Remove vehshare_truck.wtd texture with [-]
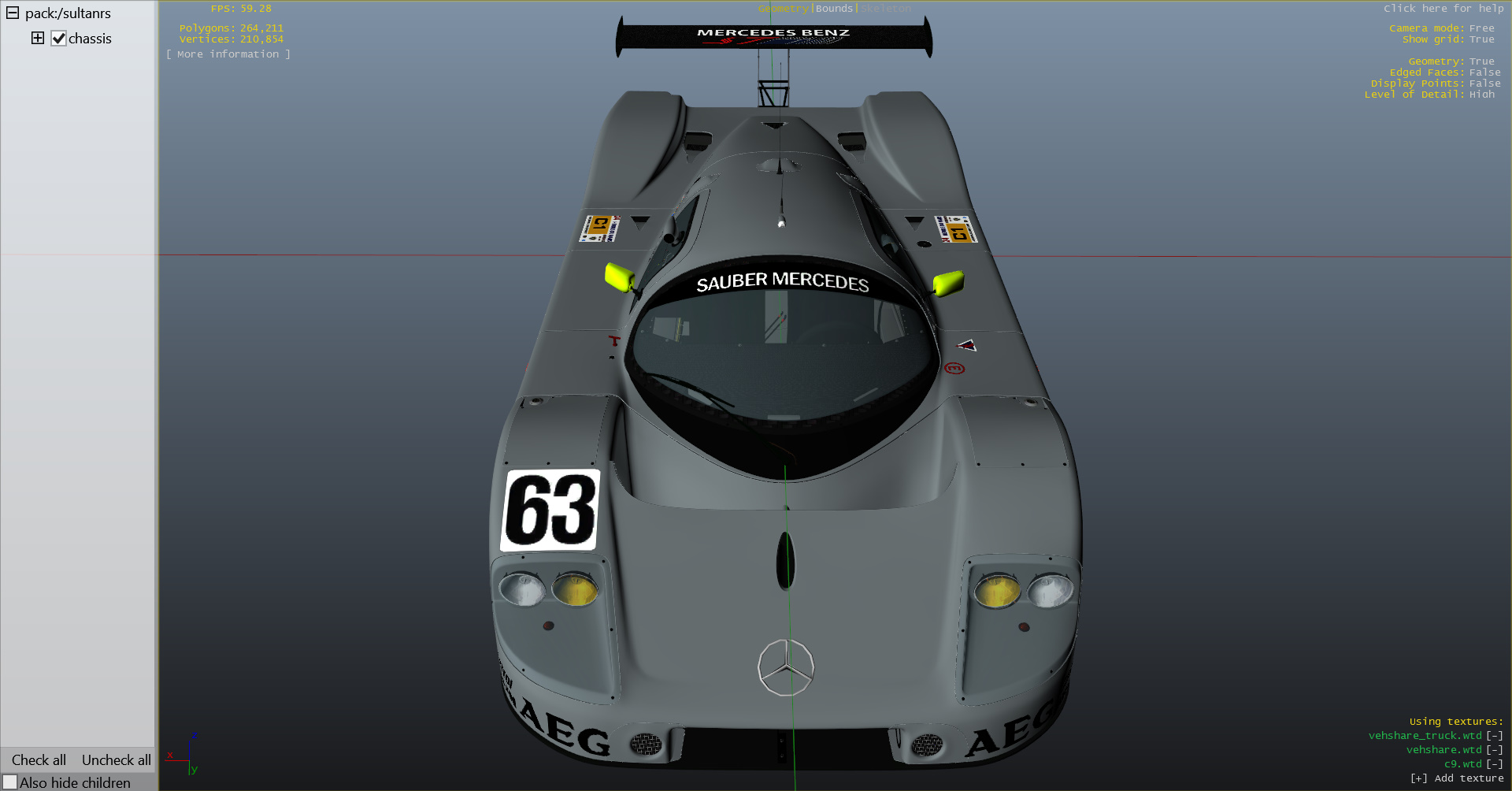Screen dimensions: 1512x791 (x=1494, y=735)
